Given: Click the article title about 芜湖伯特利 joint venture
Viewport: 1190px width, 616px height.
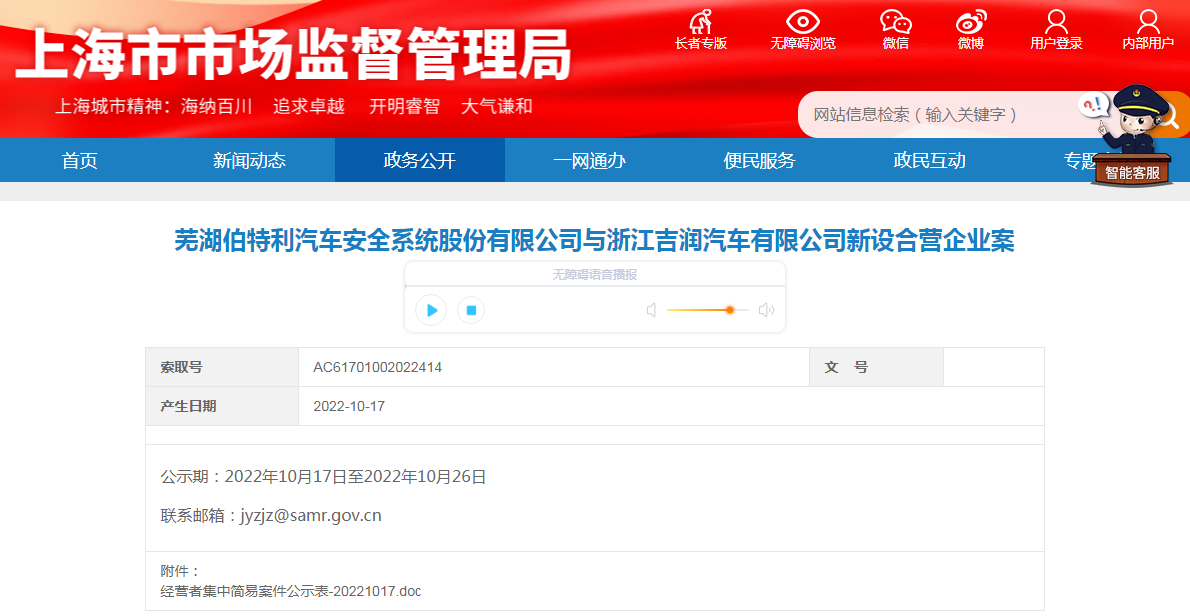Looking at the screenshot, I should pos(594,241).
